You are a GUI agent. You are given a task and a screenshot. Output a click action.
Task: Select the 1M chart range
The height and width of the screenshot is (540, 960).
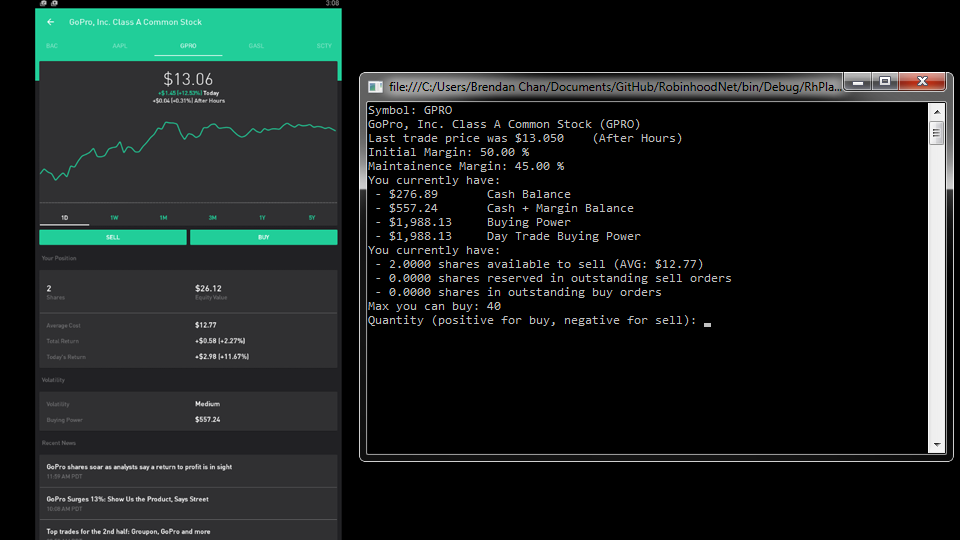click(x=163, y=217)
